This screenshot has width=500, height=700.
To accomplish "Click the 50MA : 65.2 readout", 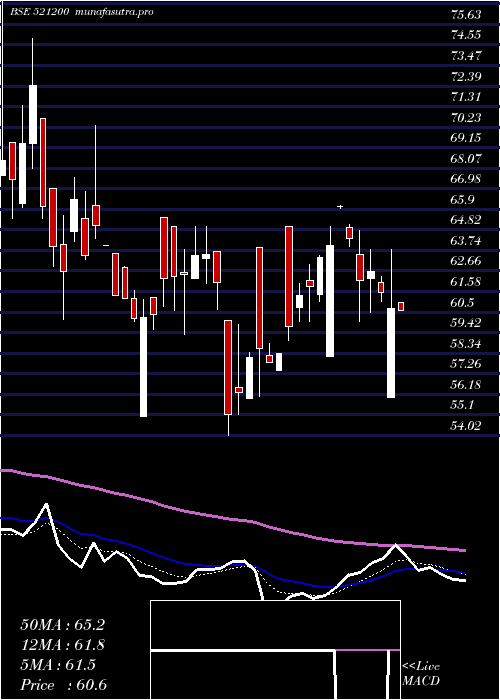I will click(x=62, y=625).
